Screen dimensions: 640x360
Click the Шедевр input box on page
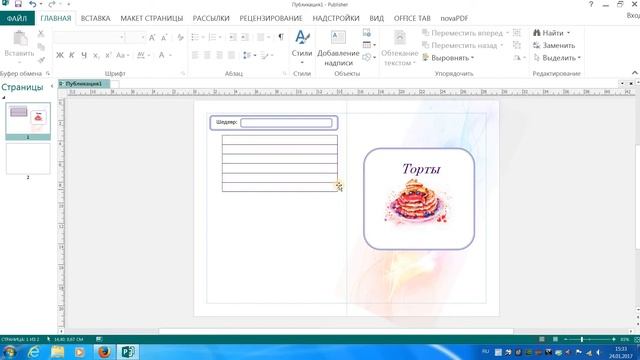(x=286, y=123)
